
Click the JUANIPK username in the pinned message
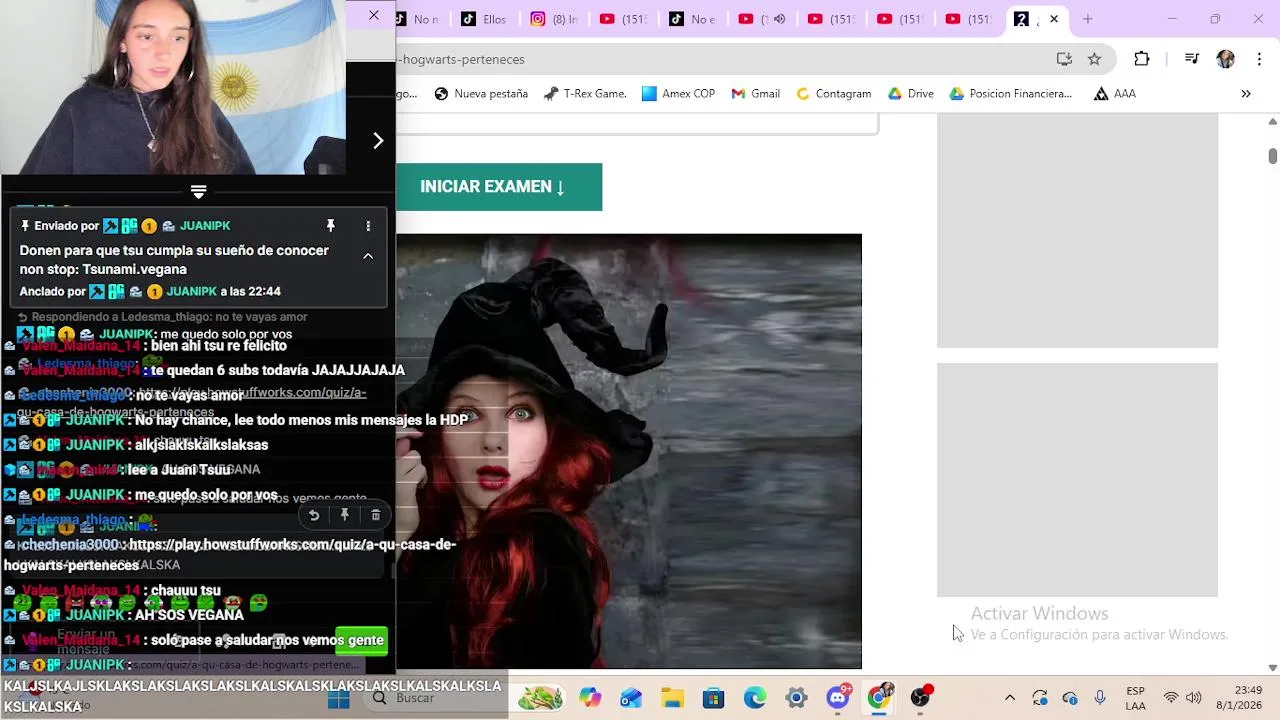click(x=205, y=226)
